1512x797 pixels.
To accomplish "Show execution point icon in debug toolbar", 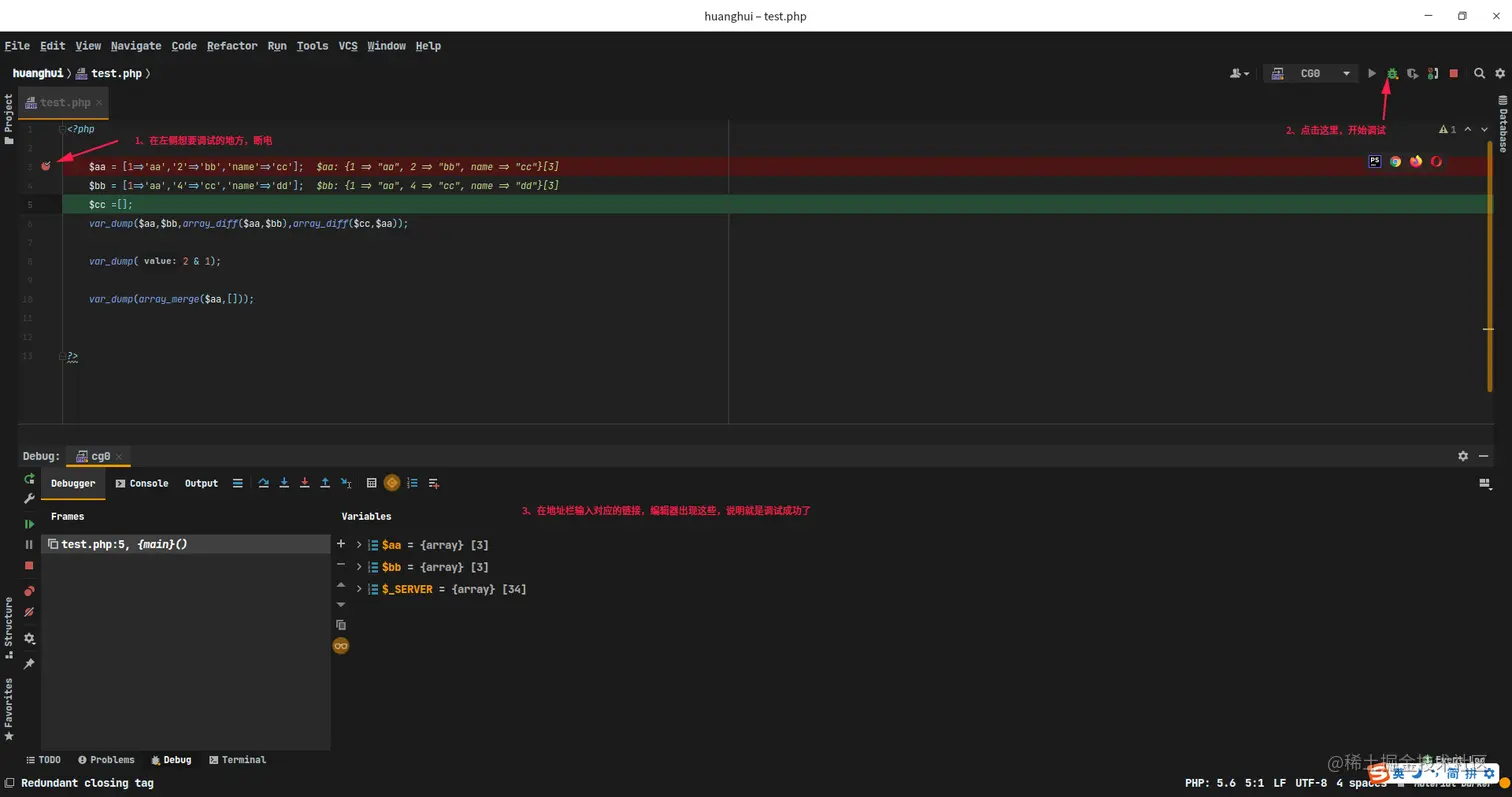I will point(237,483).
